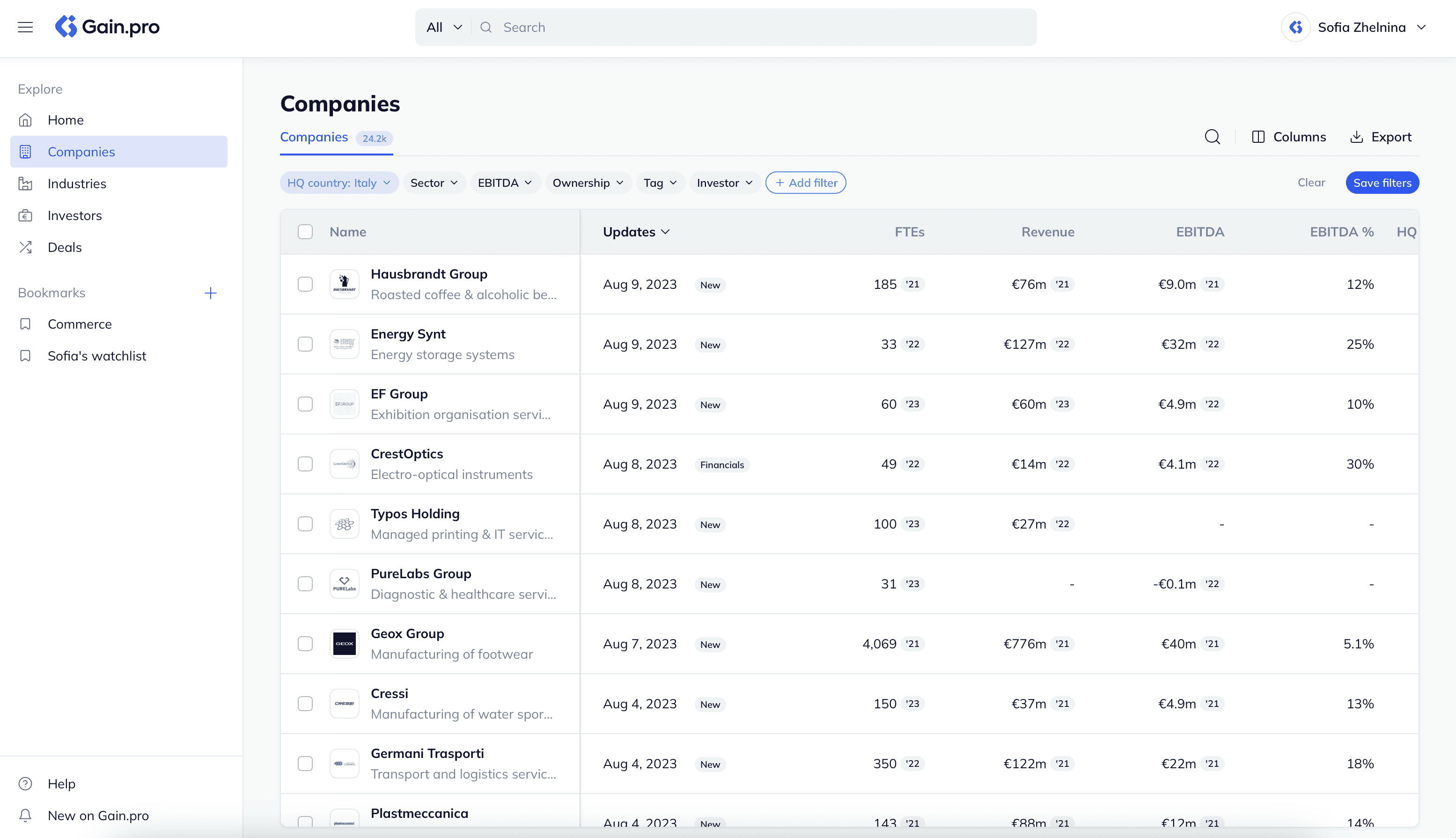Image resolution: width=1456 pixels, height=838 pixels.
Task: Check the Hausbrandt Group row checkbox
Action: (x=305, y=284)
